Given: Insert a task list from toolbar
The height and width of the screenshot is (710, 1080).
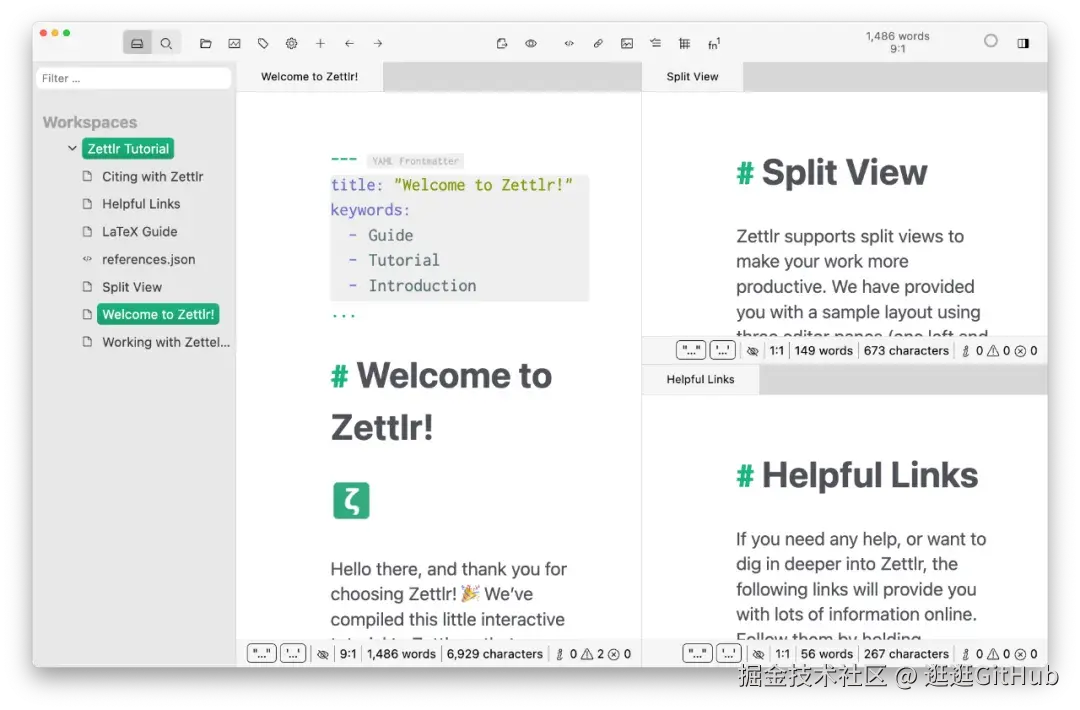Looking at the screenshot, I should click(x=656, y=43).
